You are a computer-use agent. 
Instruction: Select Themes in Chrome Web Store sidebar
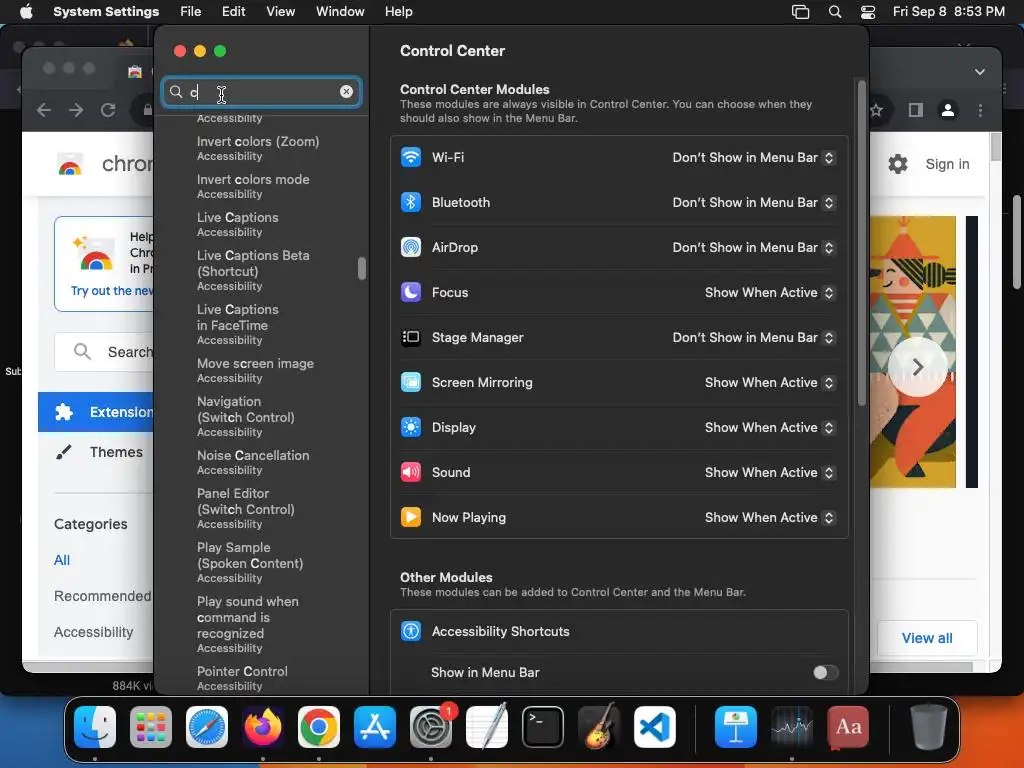coord(116,452)
